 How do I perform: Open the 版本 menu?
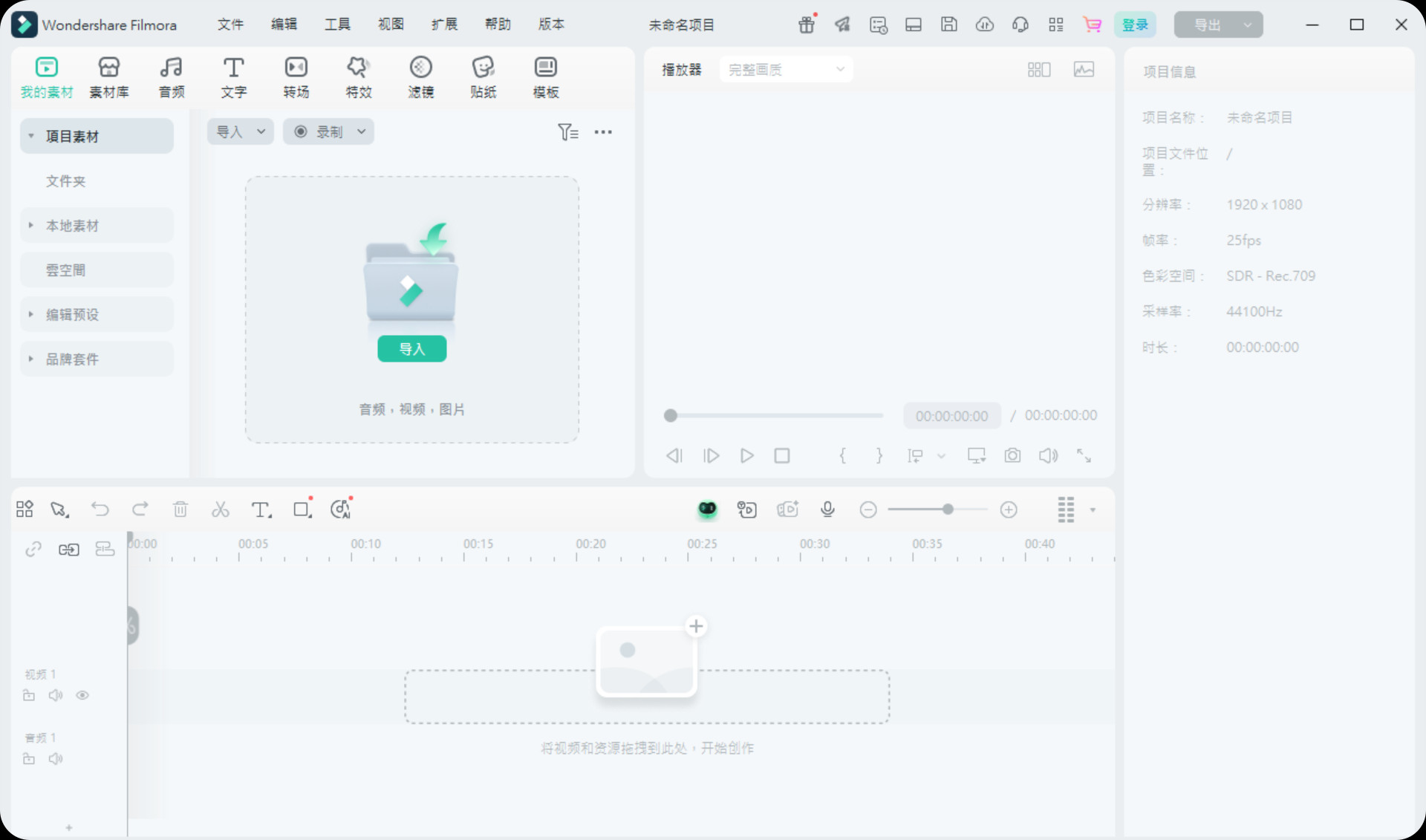pos(551,25)
